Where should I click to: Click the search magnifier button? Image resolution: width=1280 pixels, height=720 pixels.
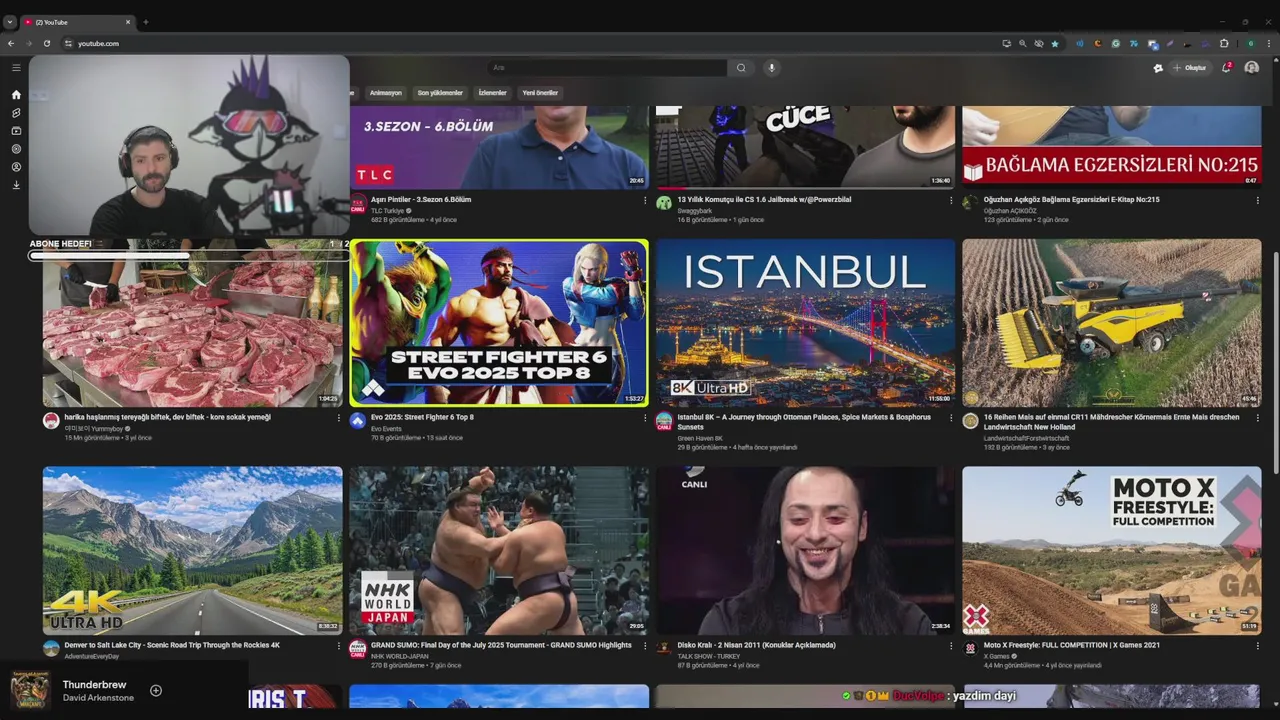tap(741, 68)
